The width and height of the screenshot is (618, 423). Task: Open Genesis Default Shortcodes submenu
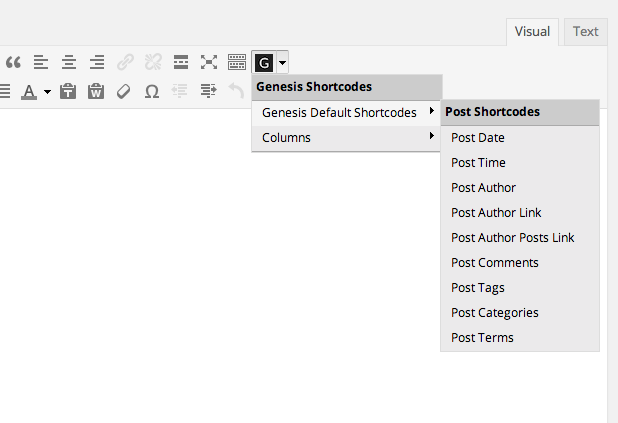[x=346, y=113]
